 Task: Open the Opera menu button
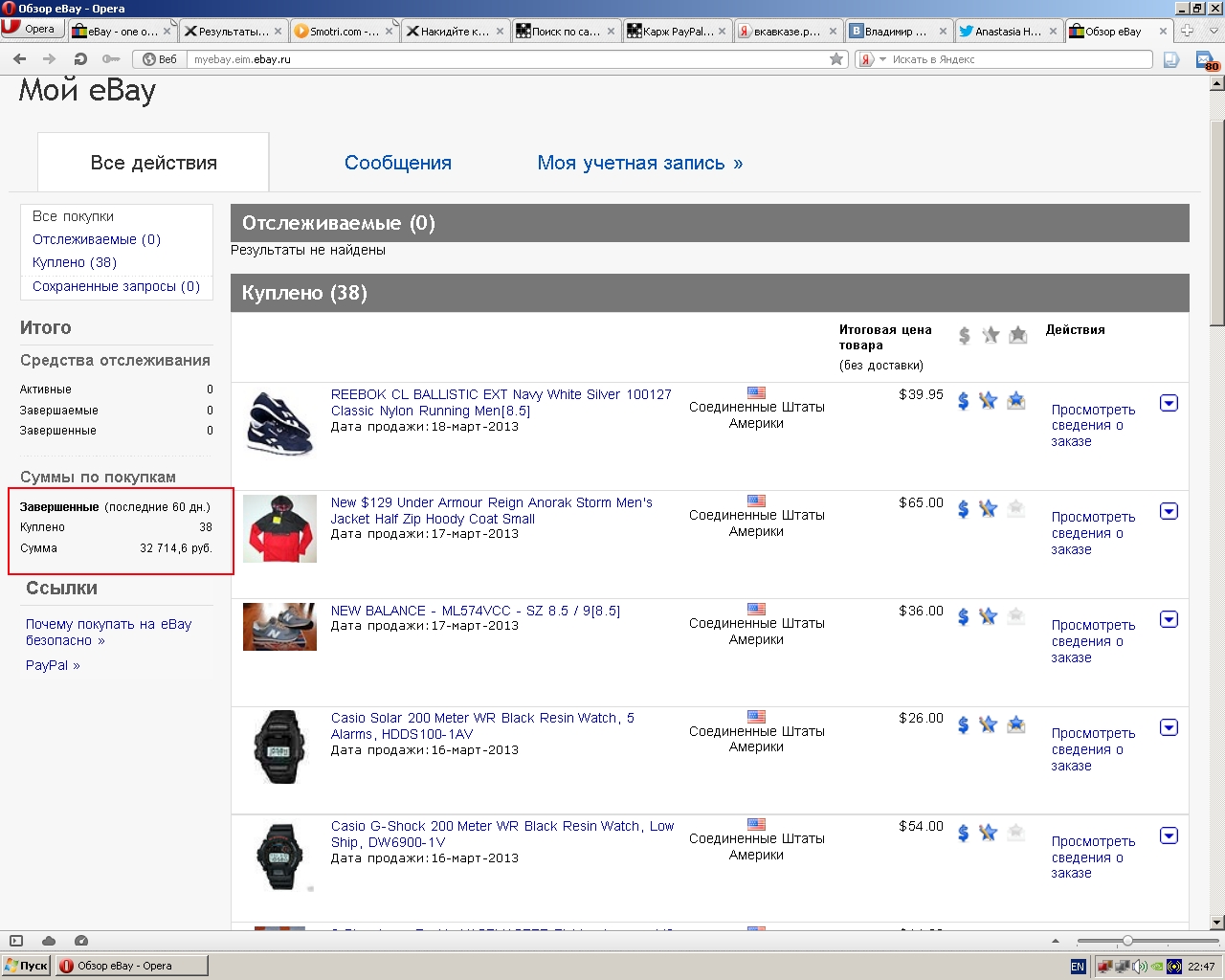33,30
